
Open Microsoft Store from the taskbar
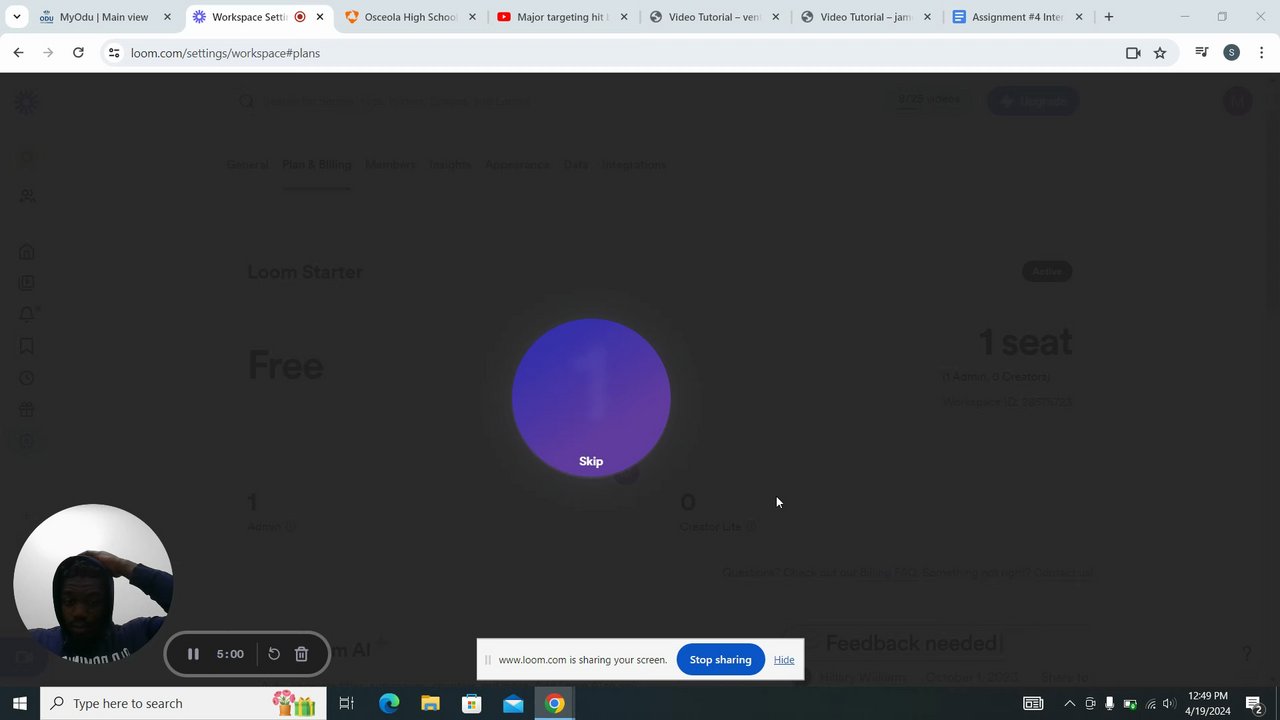[x=471, y=704]
